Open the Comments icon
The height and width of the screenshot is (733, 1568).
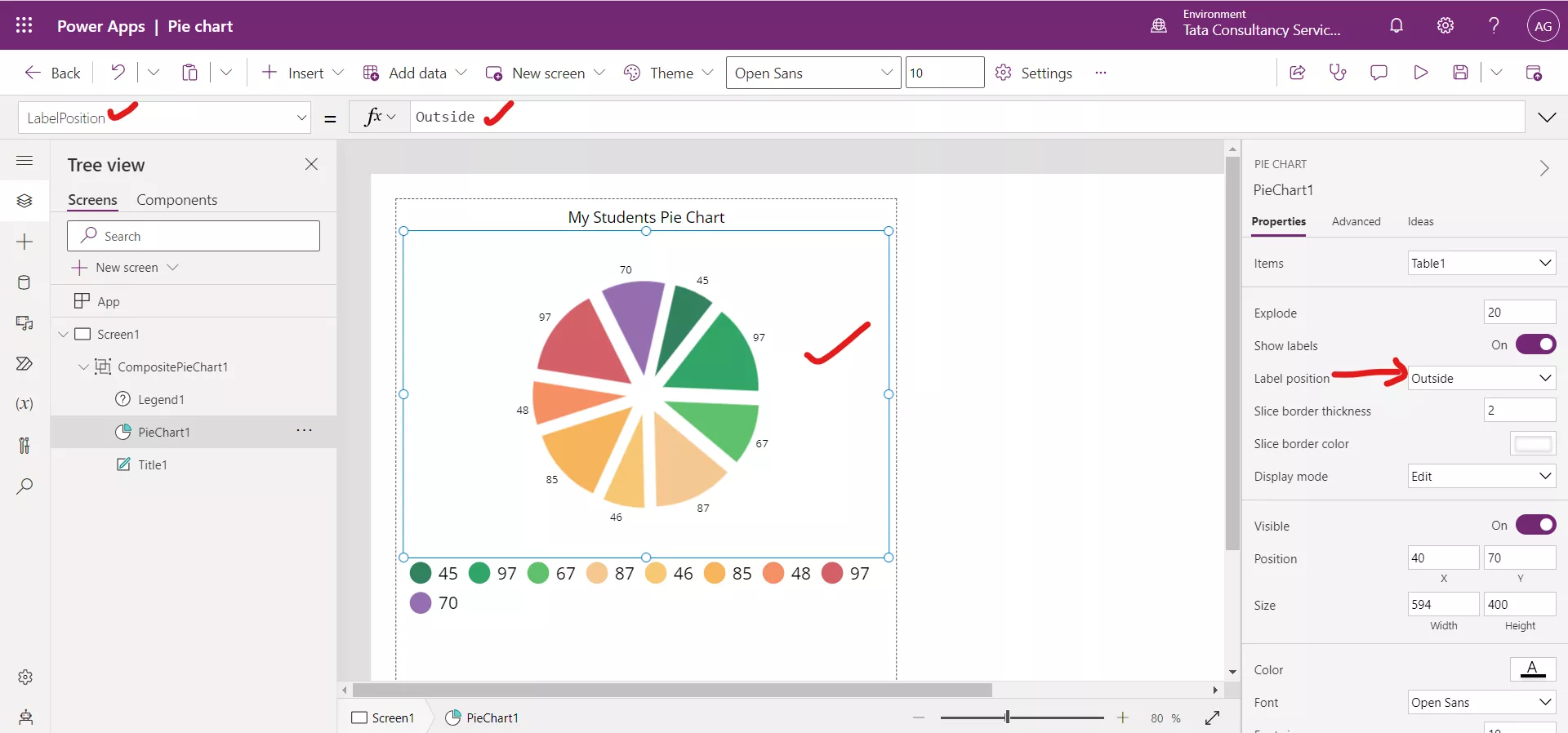(1379, 73)
